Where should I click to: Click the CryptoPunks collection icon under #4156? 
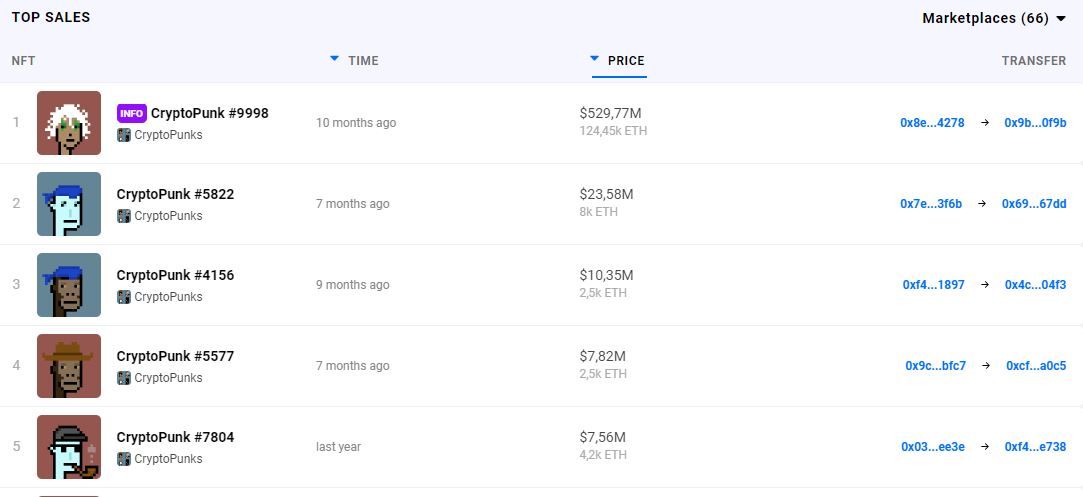pyautogui.click(x=124, y=297)
